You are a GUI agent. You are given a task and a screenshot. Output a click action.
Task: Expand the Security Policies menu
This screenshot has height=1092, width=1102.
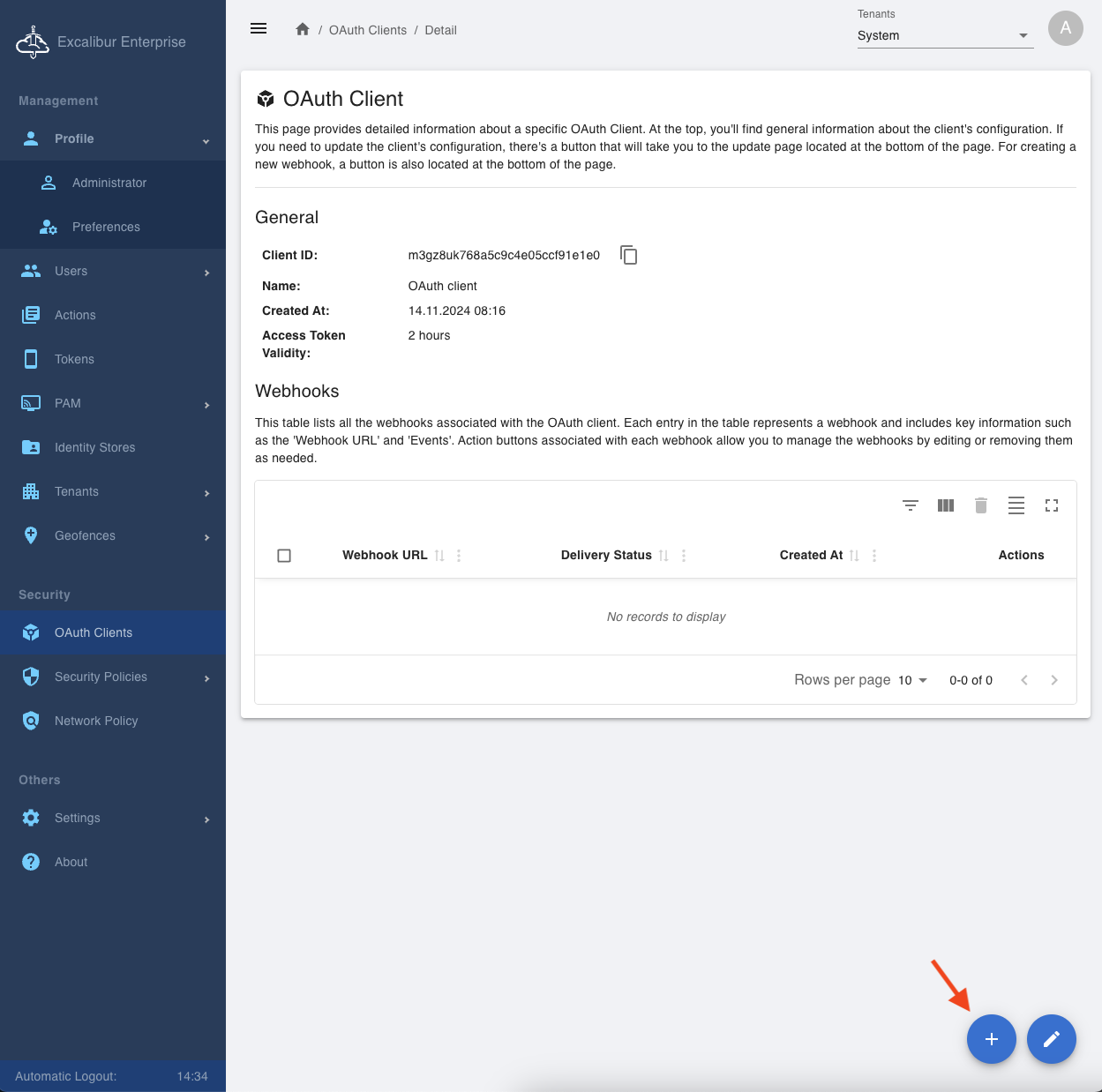(x=113, y=677)
